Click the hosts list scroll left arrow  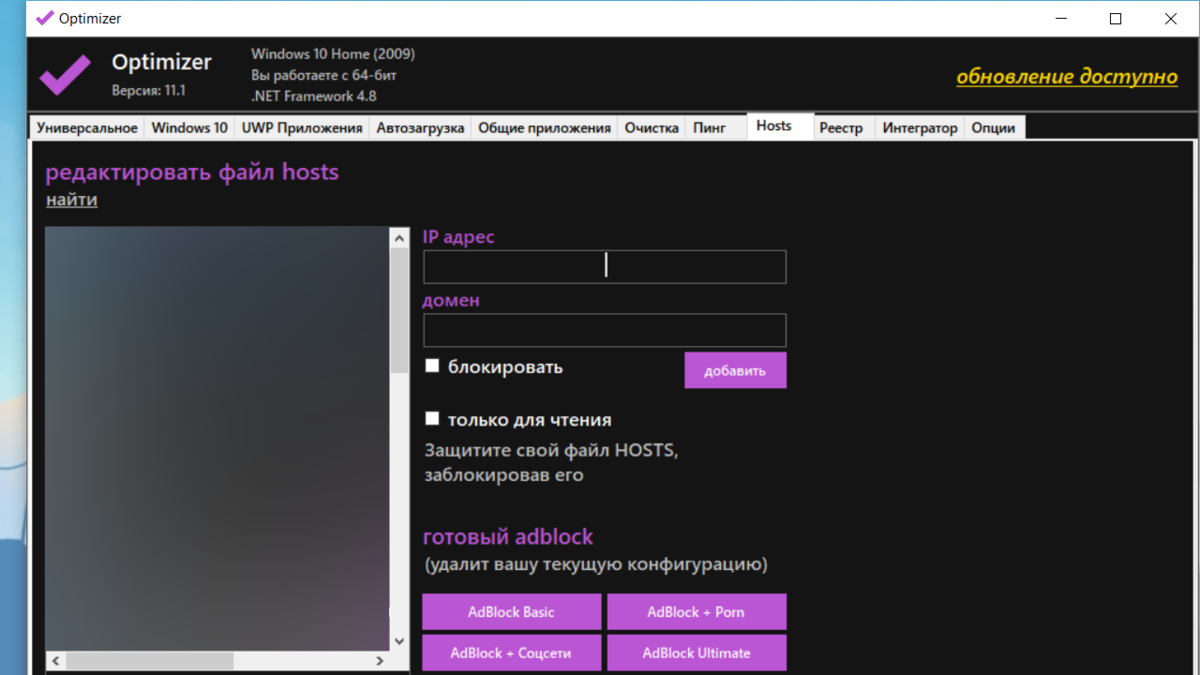click(x=56, y=661)
